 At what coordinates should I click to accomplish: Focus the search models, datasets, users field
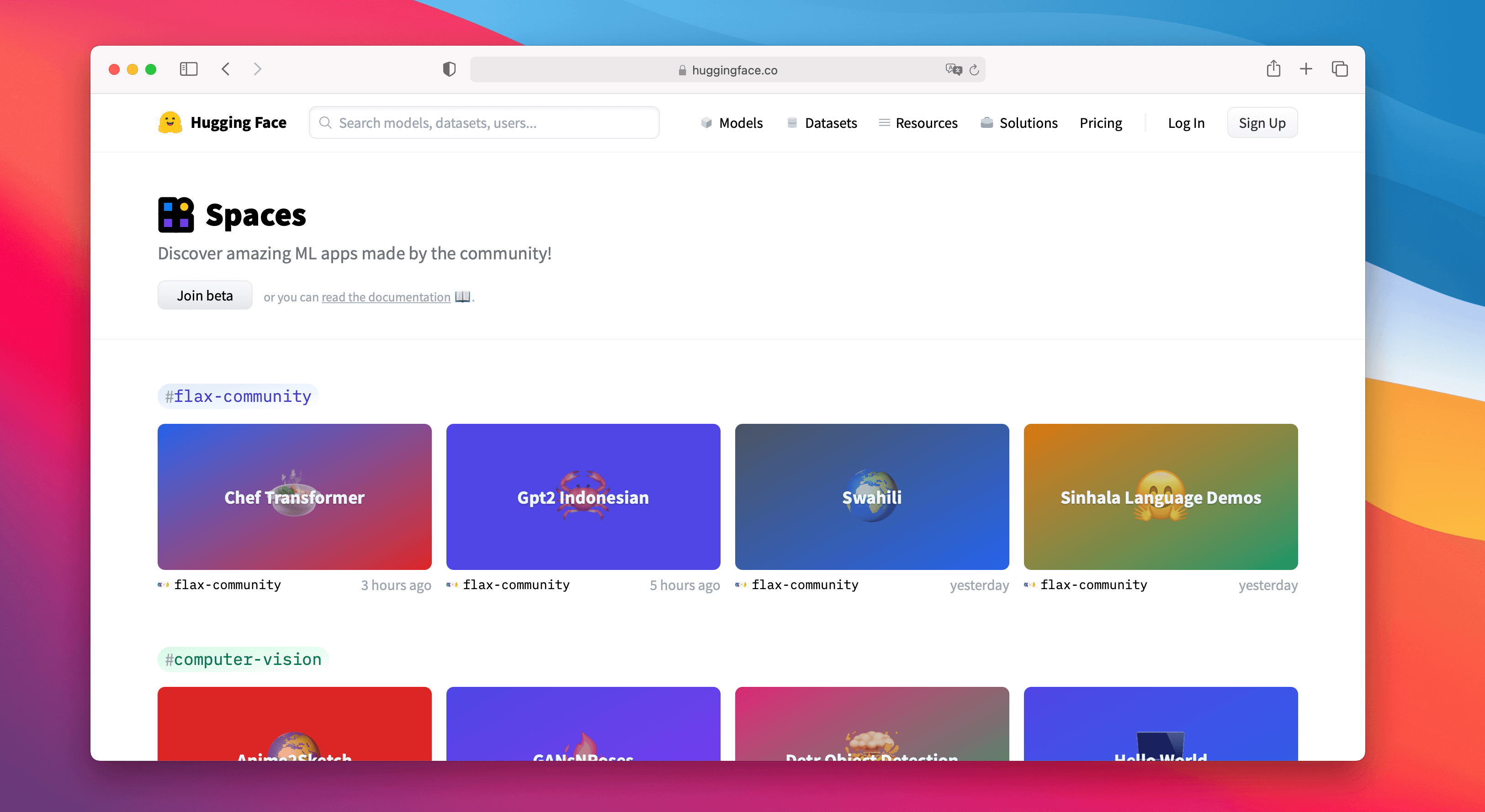(x=484, y=123)
